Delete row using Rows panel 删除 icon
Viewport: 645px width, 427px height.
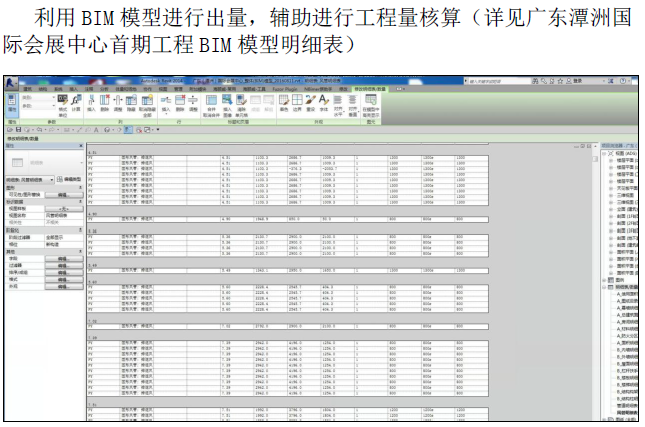(x=180, y=103)
